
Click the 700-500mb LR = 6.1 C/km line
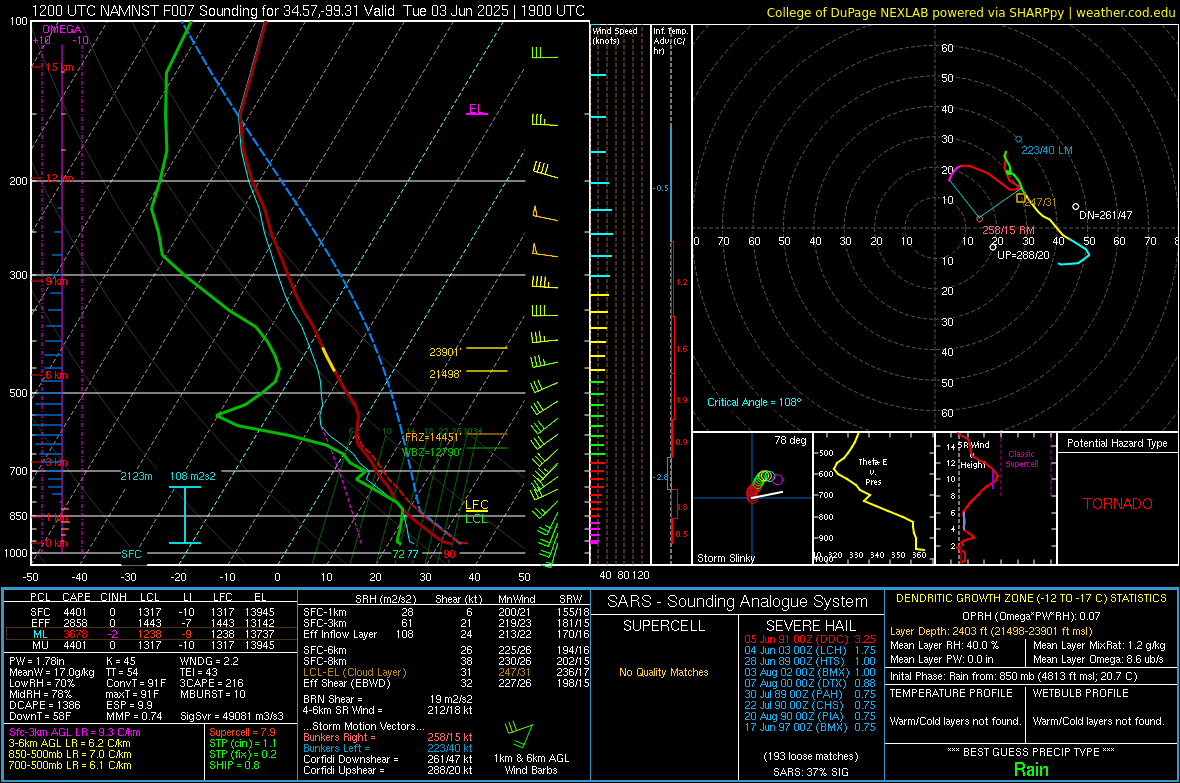coord(70,766)
